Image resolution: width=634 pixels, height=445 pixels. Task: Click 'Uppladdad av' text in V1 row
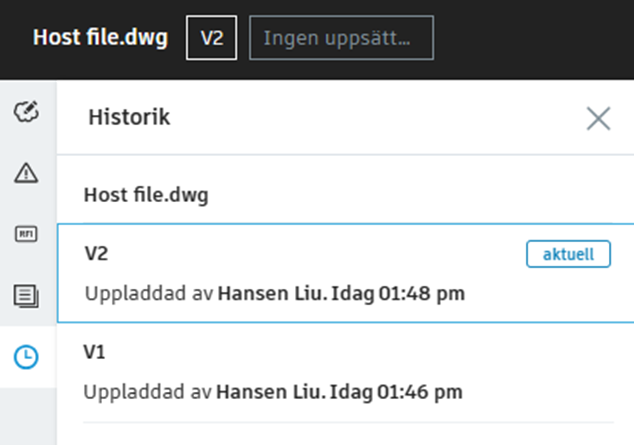tap(148, 391)
